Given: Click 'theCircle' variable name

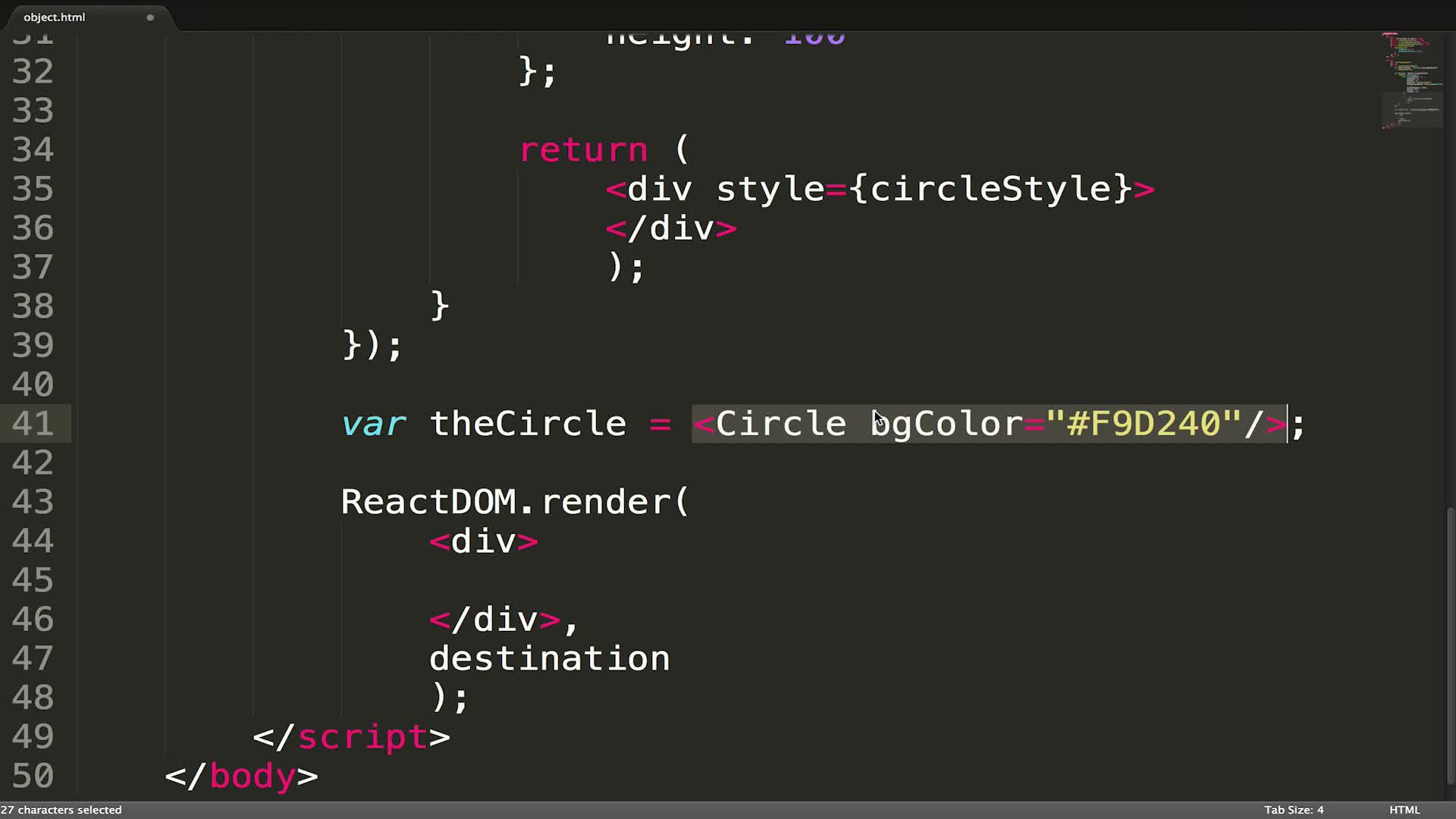Looking at the screenshot, I should [x=528, y=423].
